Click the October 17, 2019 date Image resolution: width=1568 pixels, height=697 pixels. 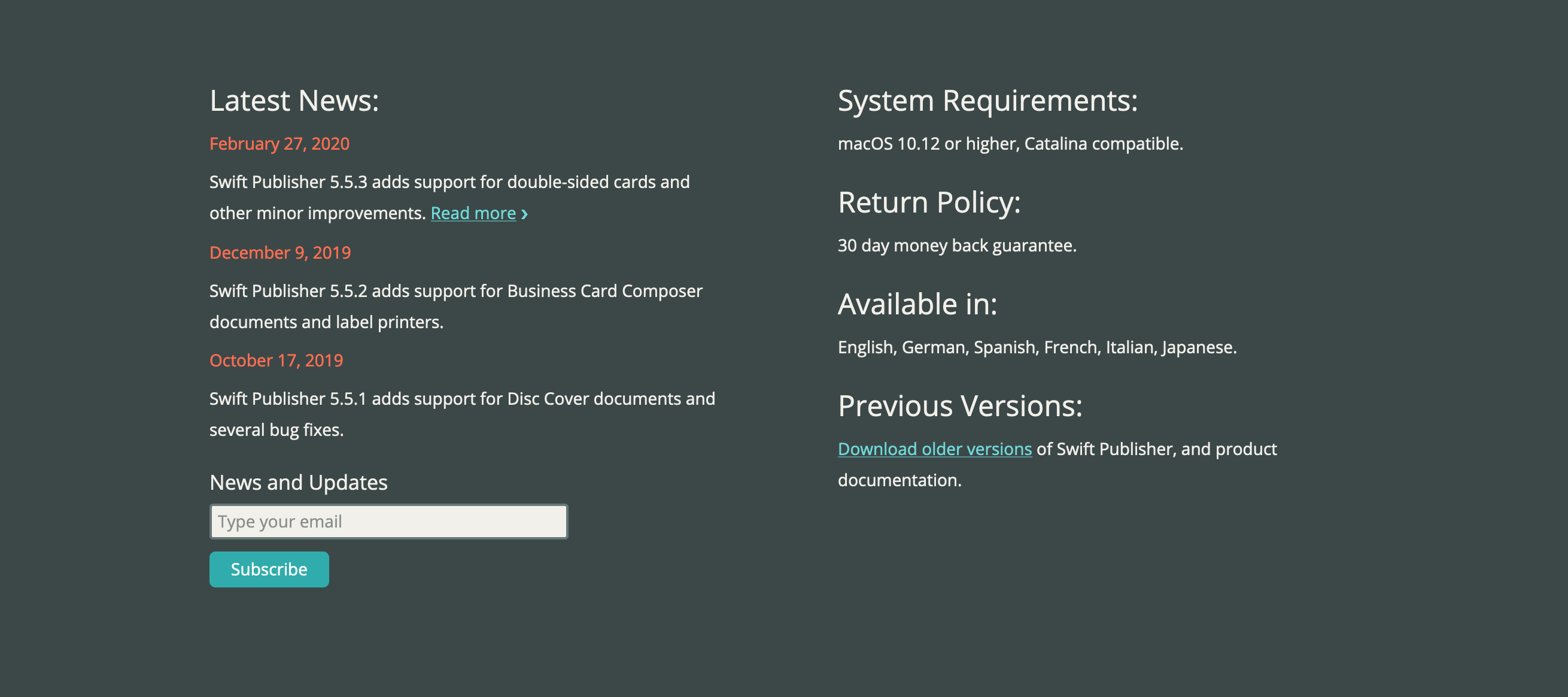pos(276,360)
